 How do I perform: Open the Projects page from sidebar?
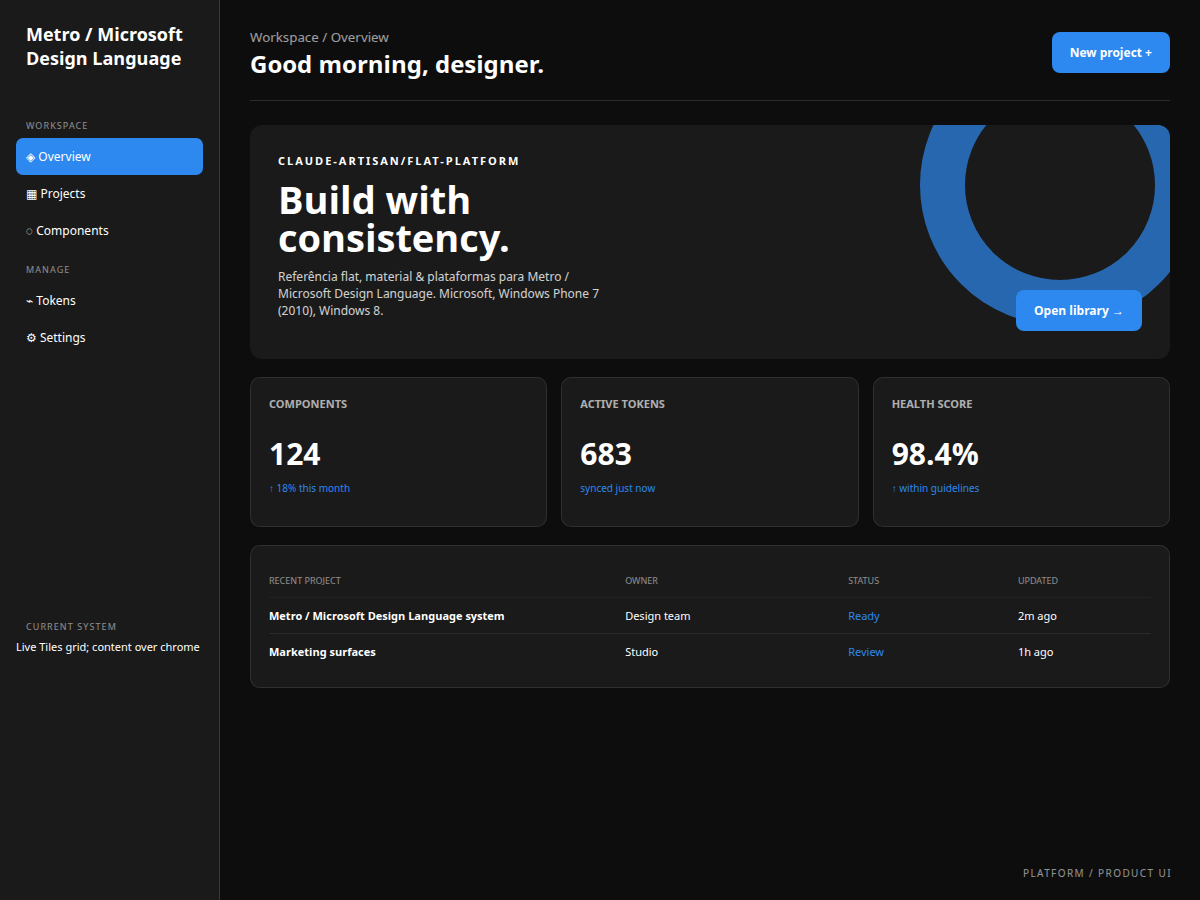109,194
